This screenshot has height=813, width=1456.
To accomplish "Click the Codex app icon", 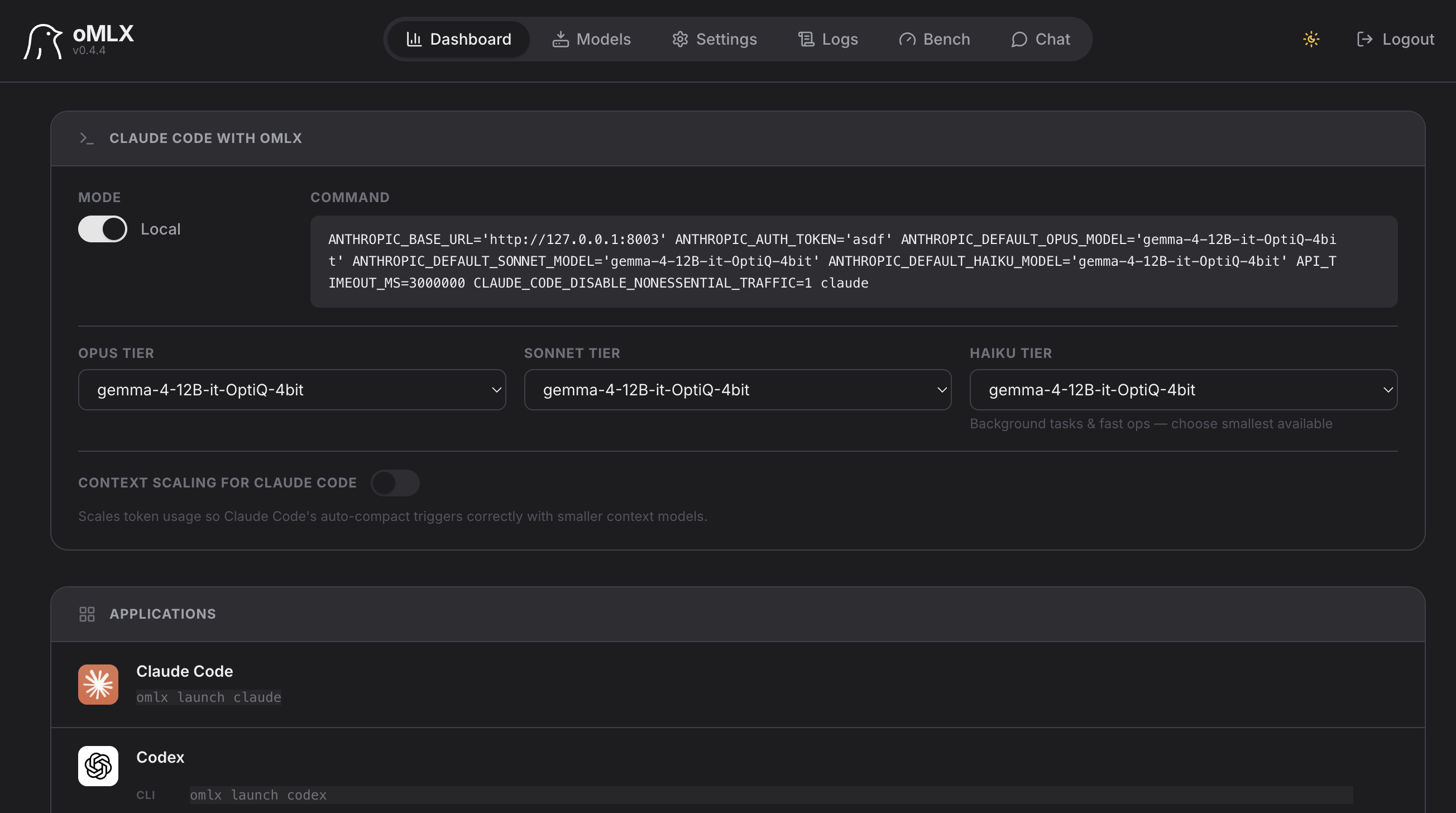I will point(98,766).
